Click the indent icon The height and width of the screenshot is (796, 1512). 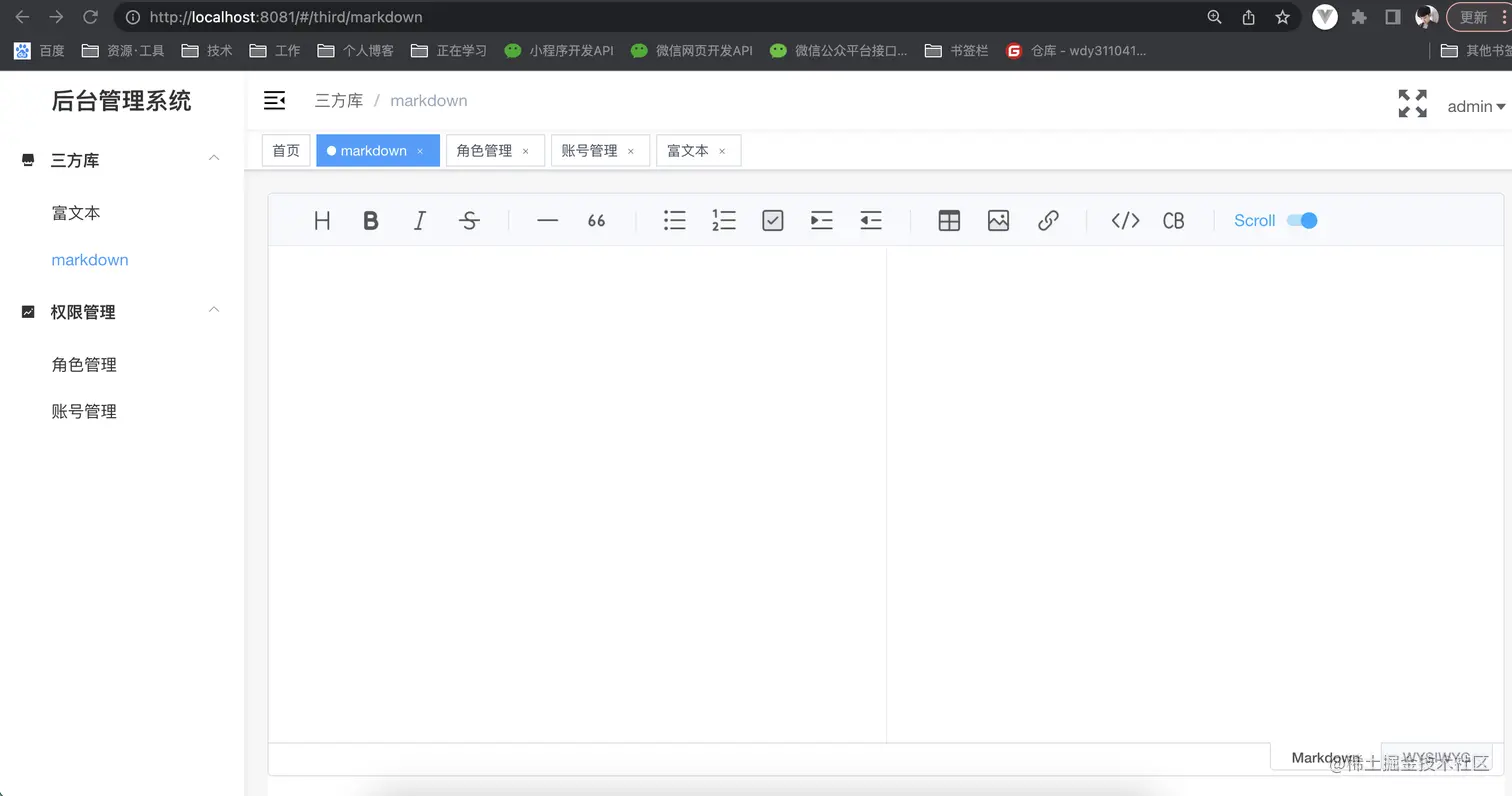pos(822,221)
